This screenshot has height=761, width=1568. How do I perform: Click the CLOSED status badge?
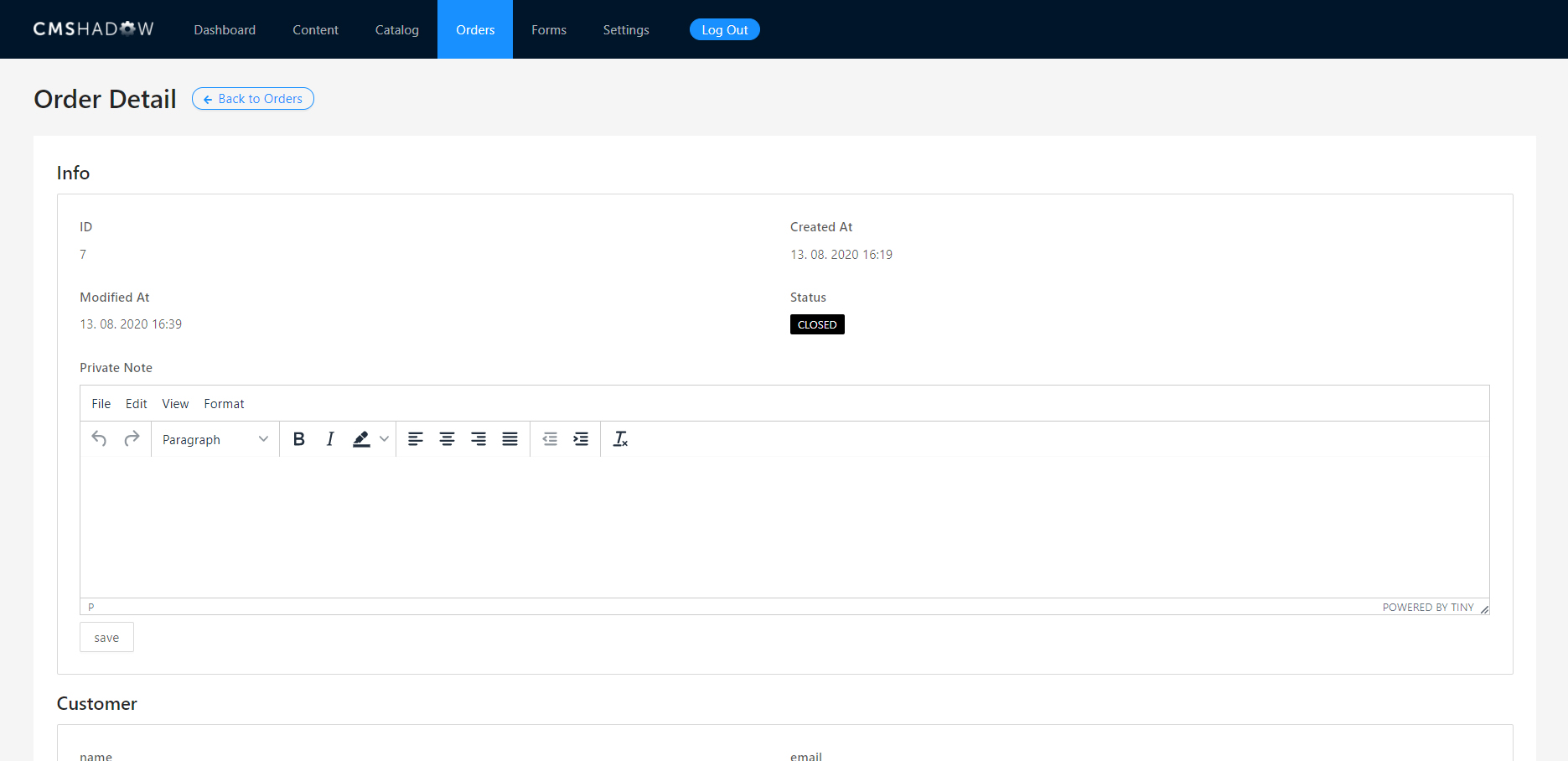coord(817,324)
